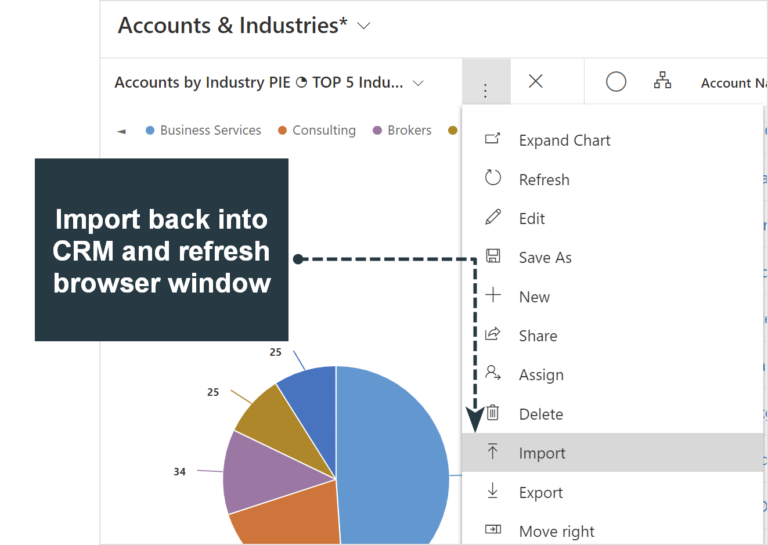Click the Assign person icon
Viewport: 768px width, 545px height.
pyautogui.click(x=492, y=374)
